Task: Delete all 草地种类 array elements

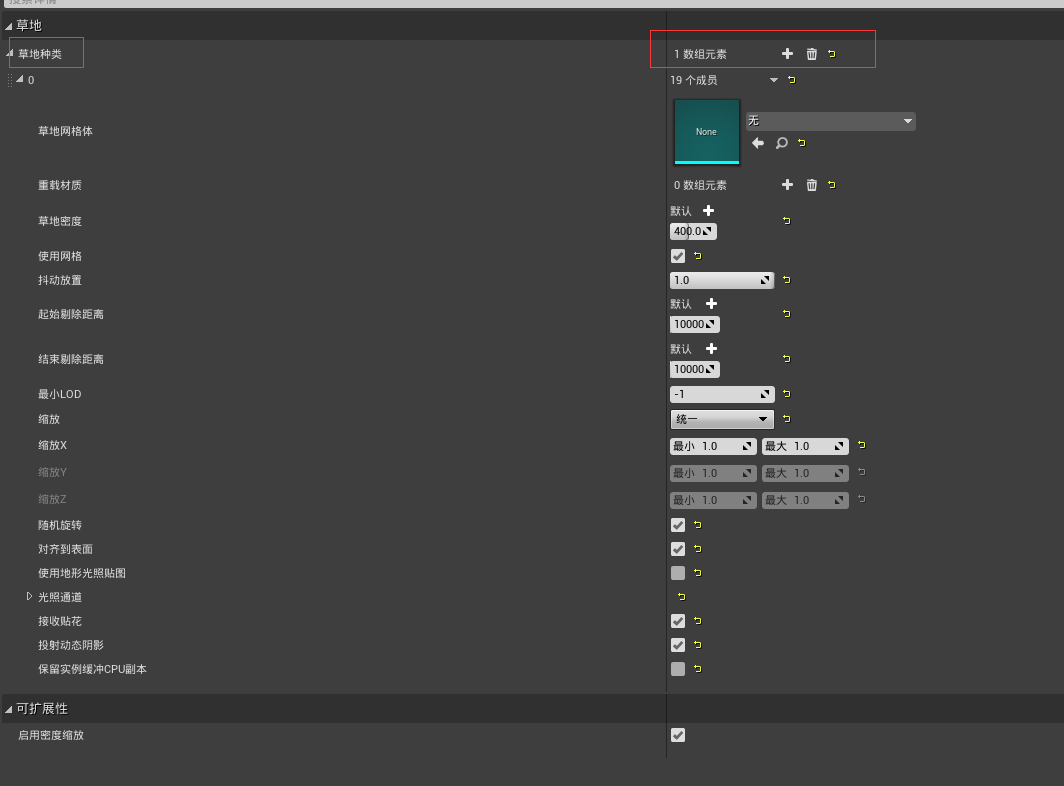Action: point(812,54)
